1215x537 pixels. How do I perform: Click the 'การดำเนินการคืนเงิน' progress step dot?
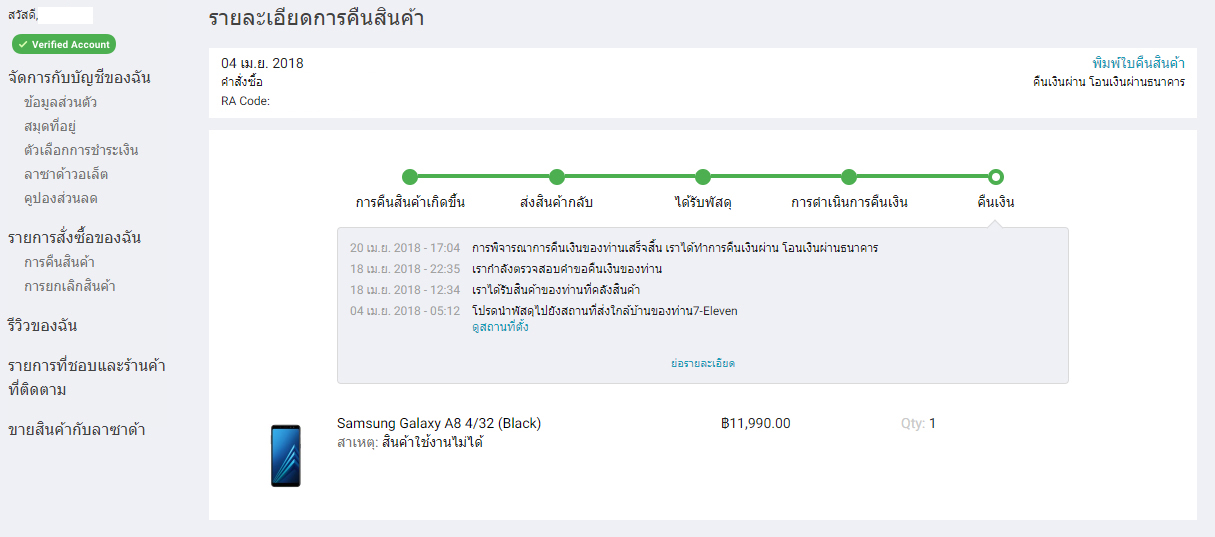pyautogui.click(x=849, y=177)
